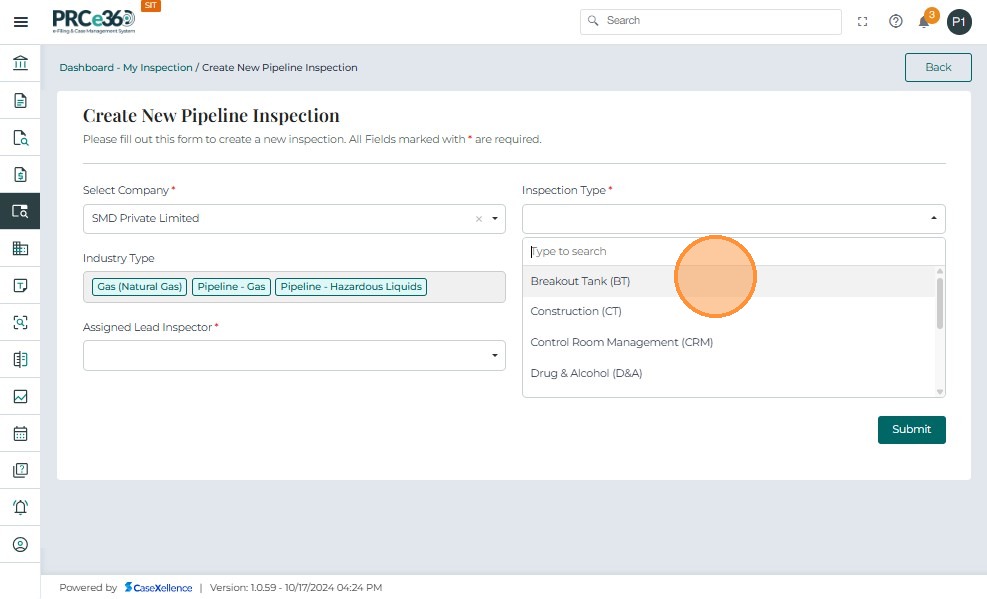Open the help question mark icon

point(896,21)
